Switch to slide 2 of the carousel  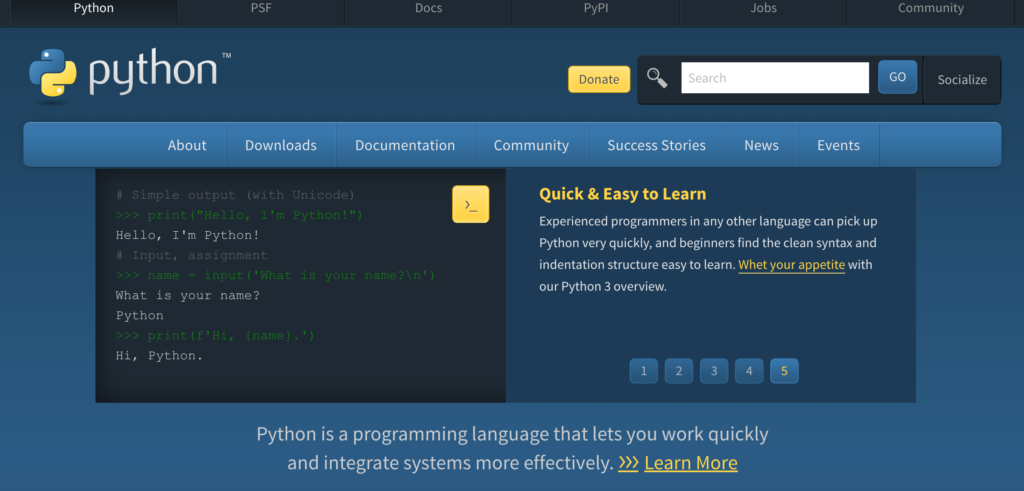[679, 371]
